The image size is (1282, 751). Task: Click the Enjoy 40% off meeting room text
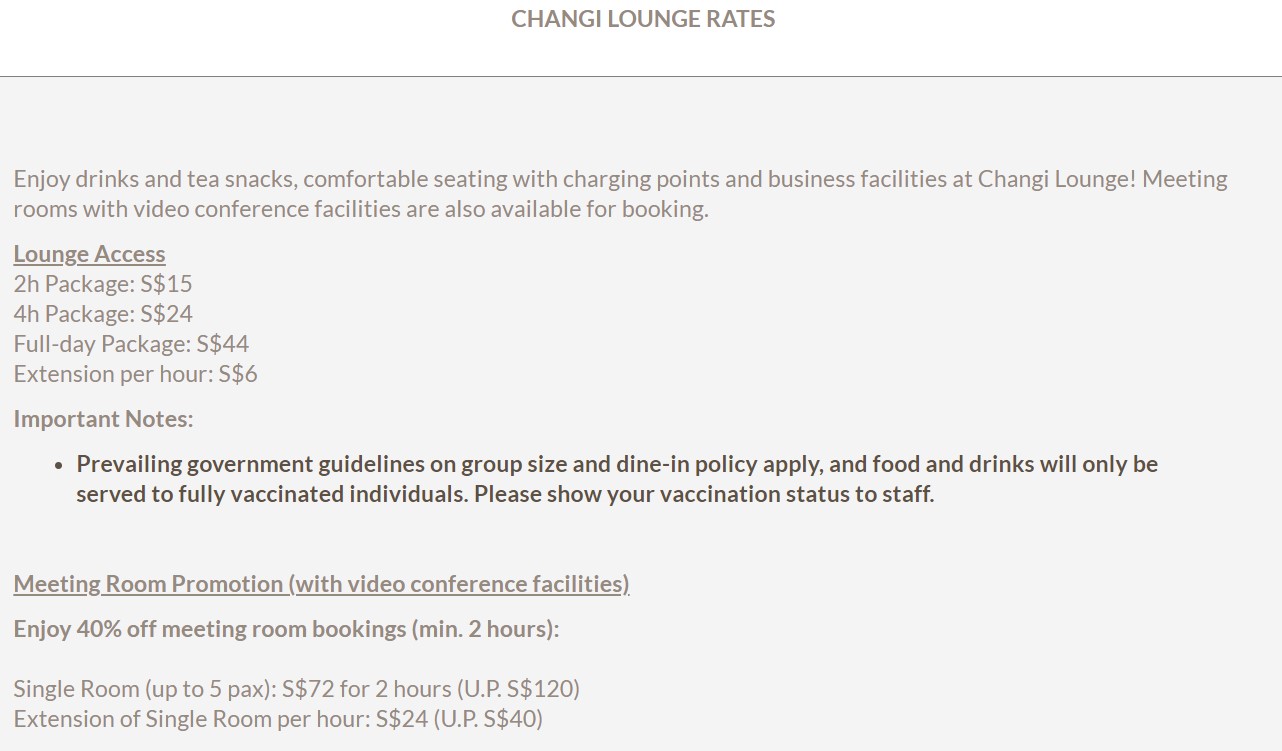point(210,629)
